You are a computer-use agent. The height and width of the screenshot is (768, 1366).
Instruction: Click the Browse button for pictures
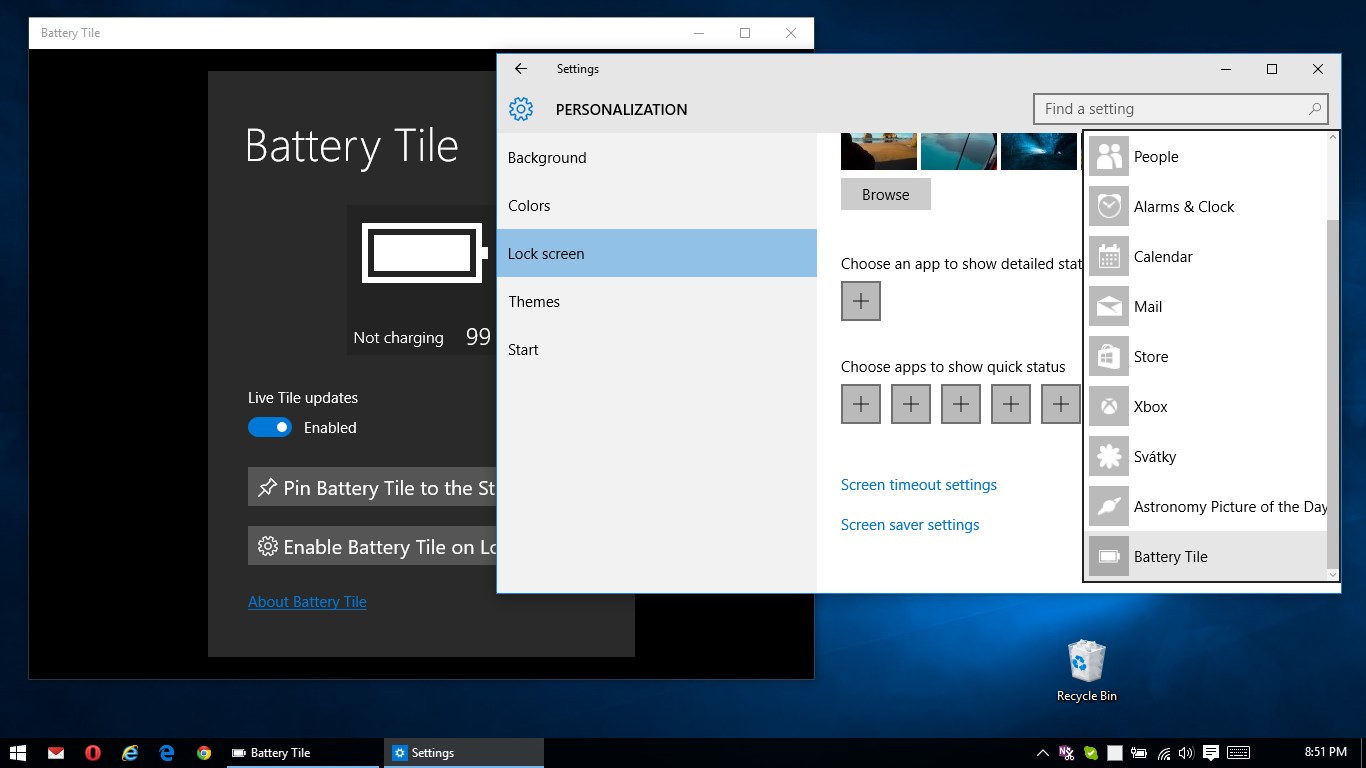coord(886,195)
